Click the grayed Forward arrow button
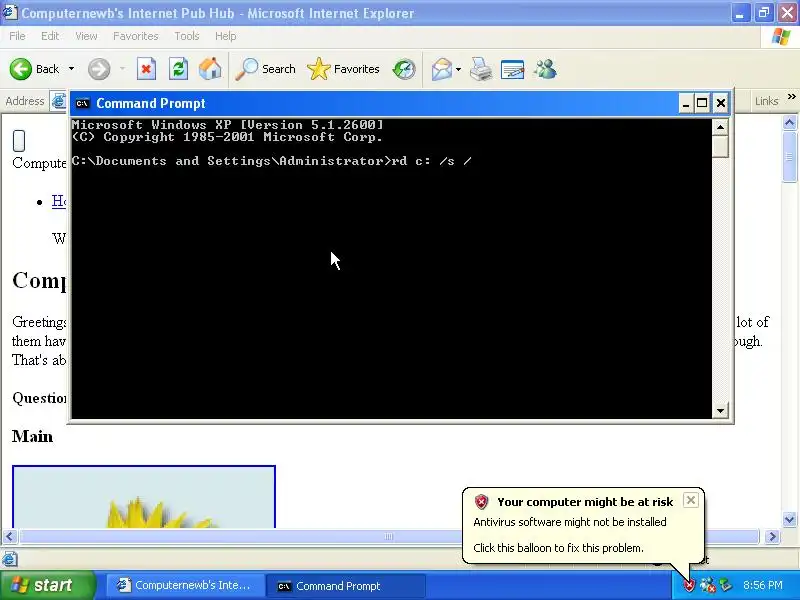The width and height of the screenshot is (800, 600). pyautogui.click(x=99, y=69)
